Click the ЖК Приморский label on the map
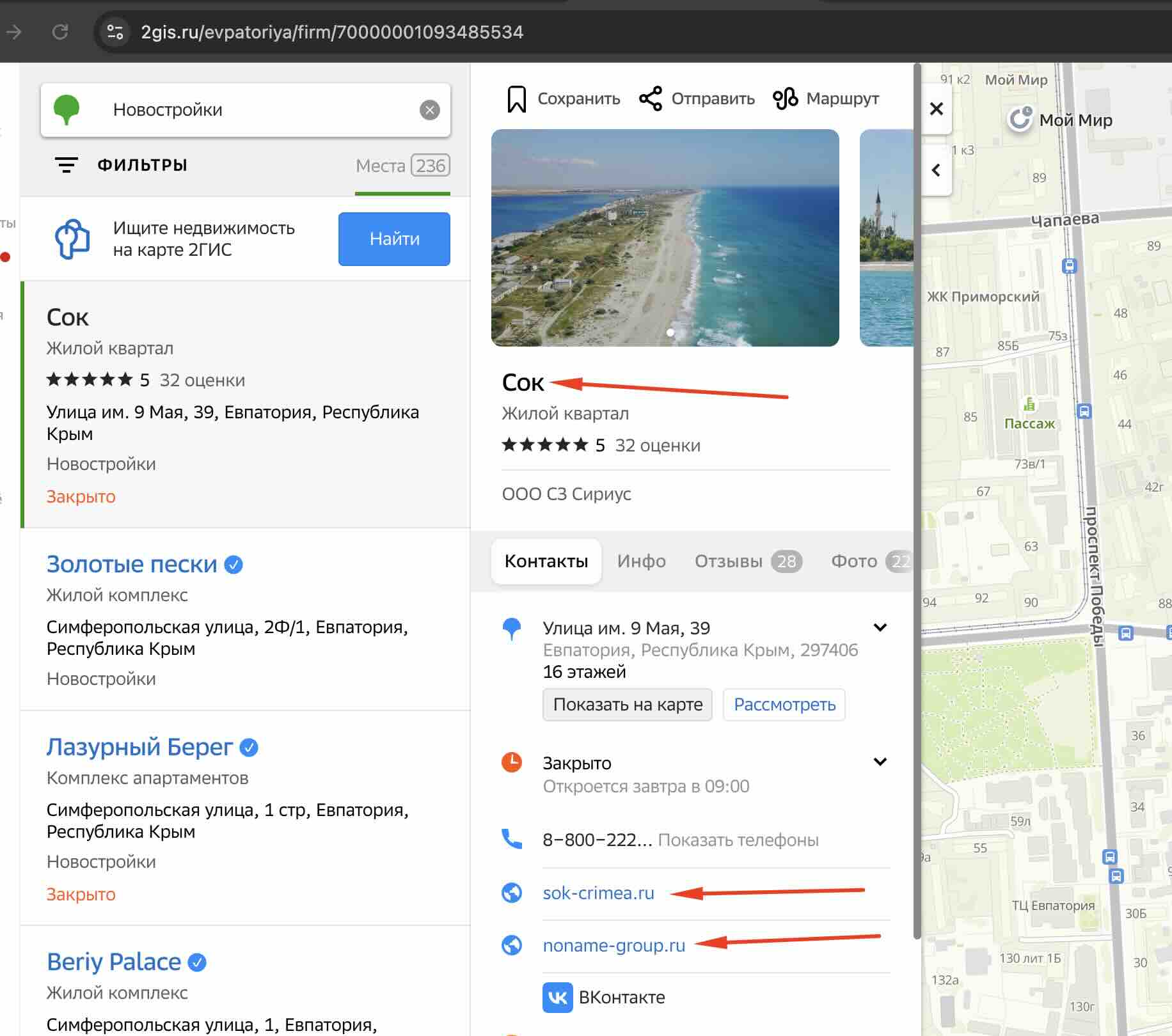 click(x=983, y=297)
